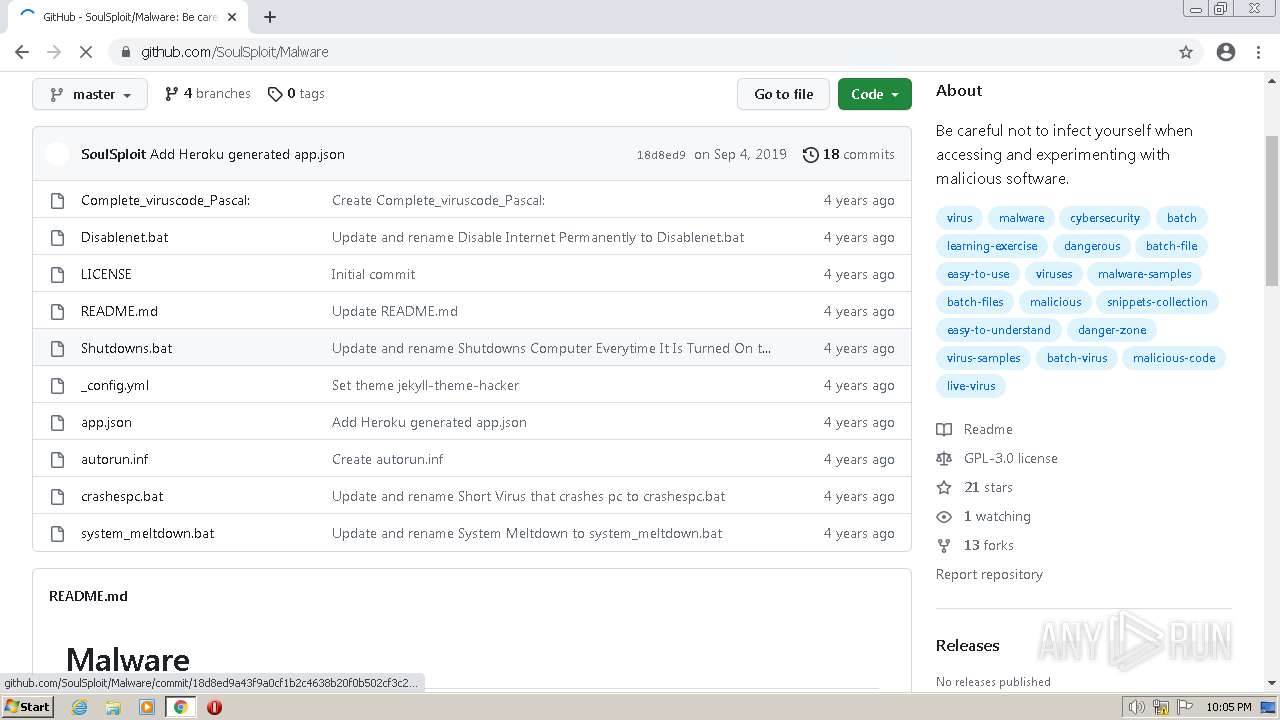The image size is (1280, 720).
Task: Click the tag icon beside 0 tags
Action: (x=275, y=94)
